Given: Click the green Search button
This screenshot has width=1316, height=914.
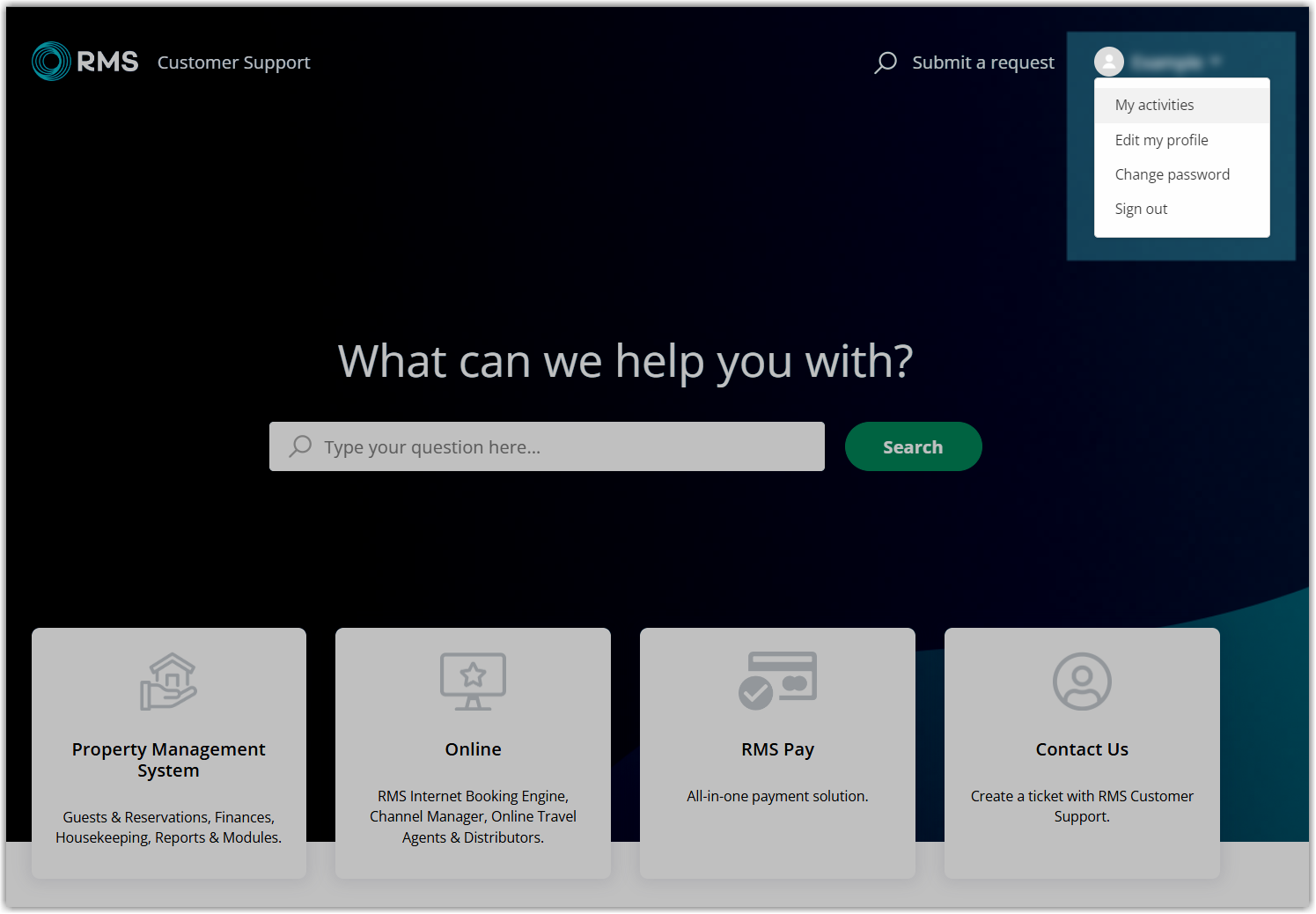Looking at the screenshot, I should 913,446.
